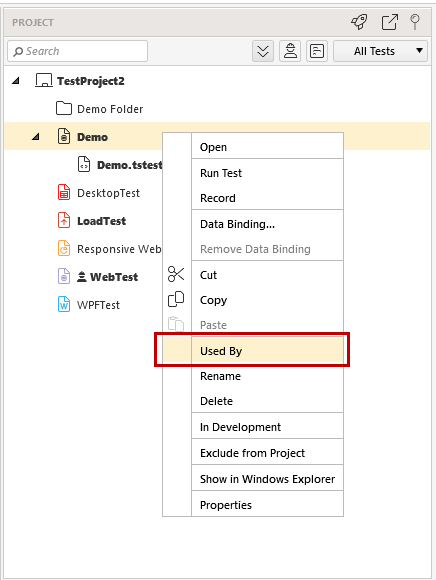Click the in-development marker beside WebTest

click(82, 277)
